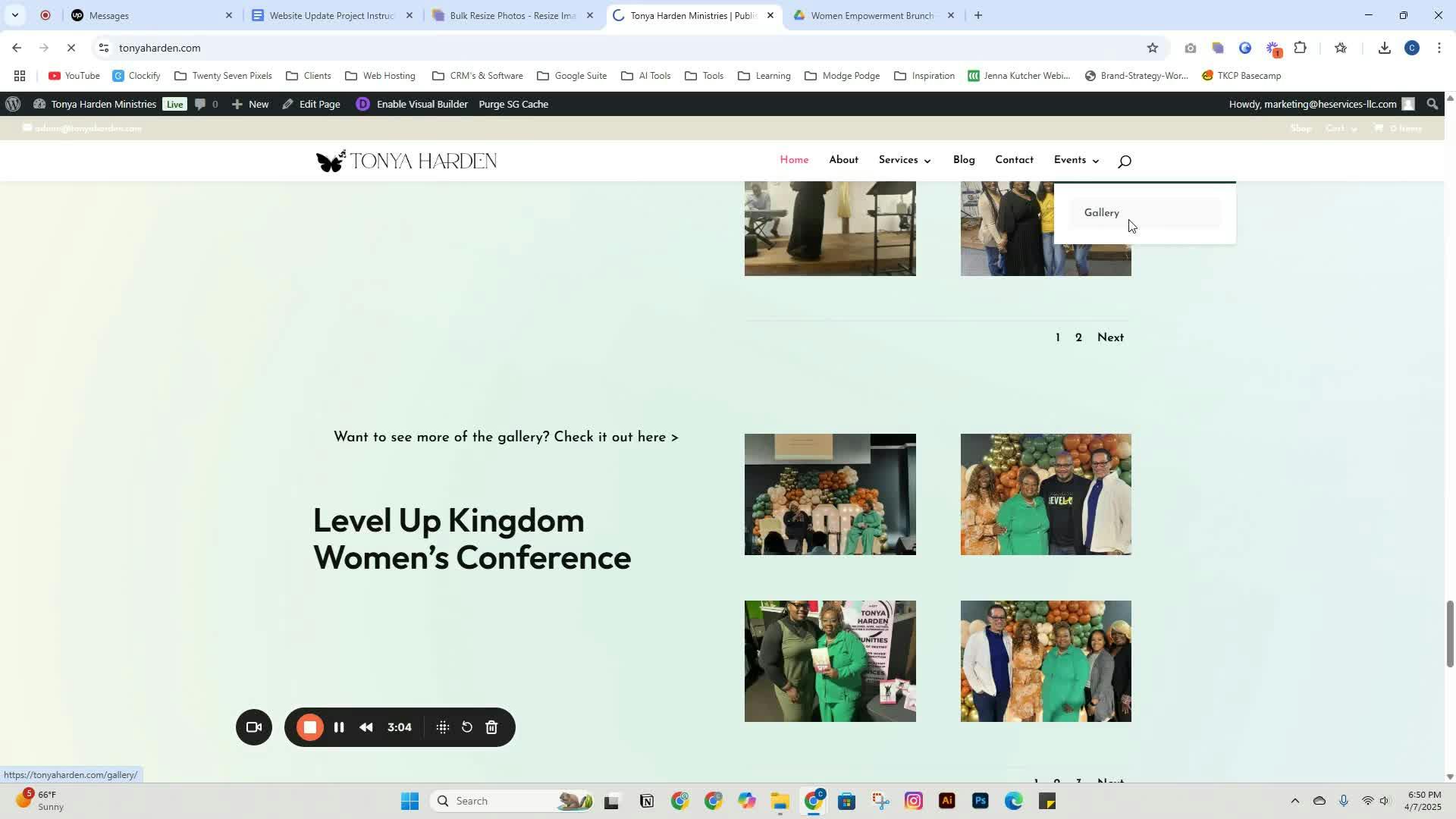Expand the Web Hosting bookmark folder
The width and height of the screenshot is (1456, 819).
coord(380,76)
